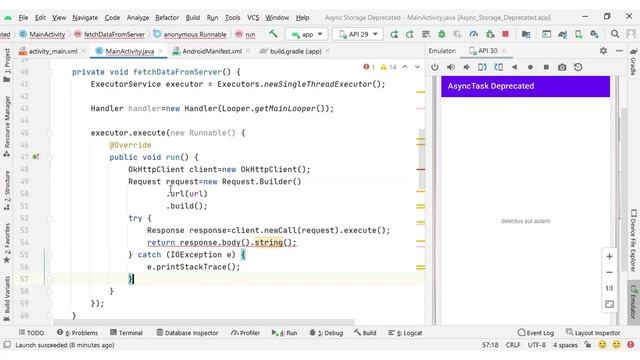Toggle the Device File Explorer panel
This screenshot has width=640, height=360.
(x=633, y=240)
